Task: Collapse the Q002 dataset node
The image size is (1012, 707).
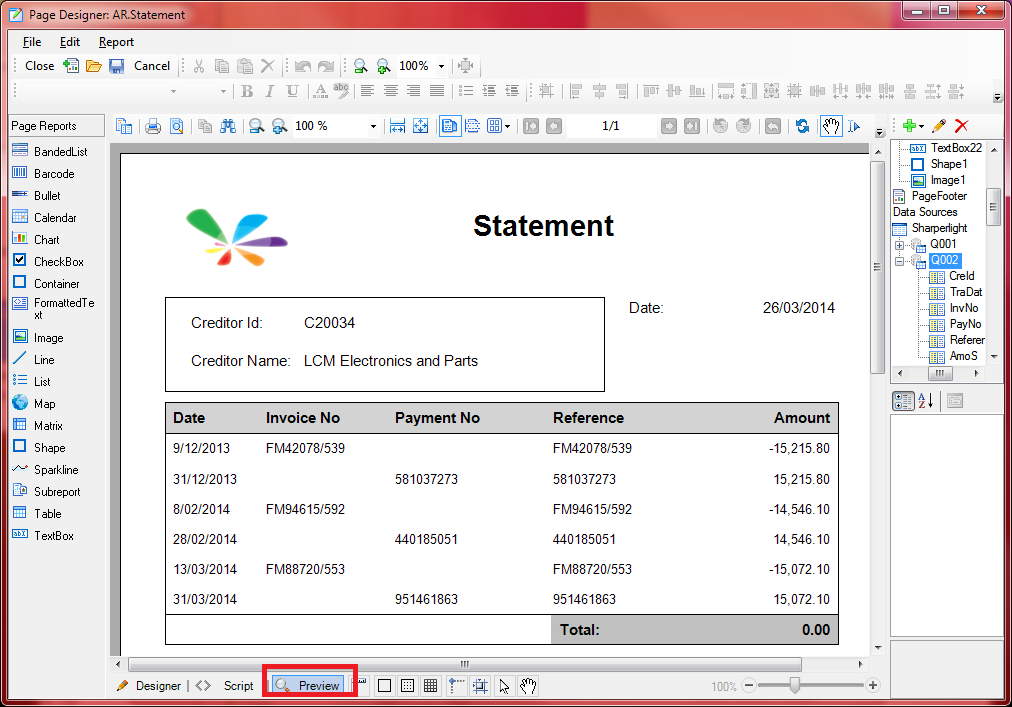Action: [x=899, y=261]
